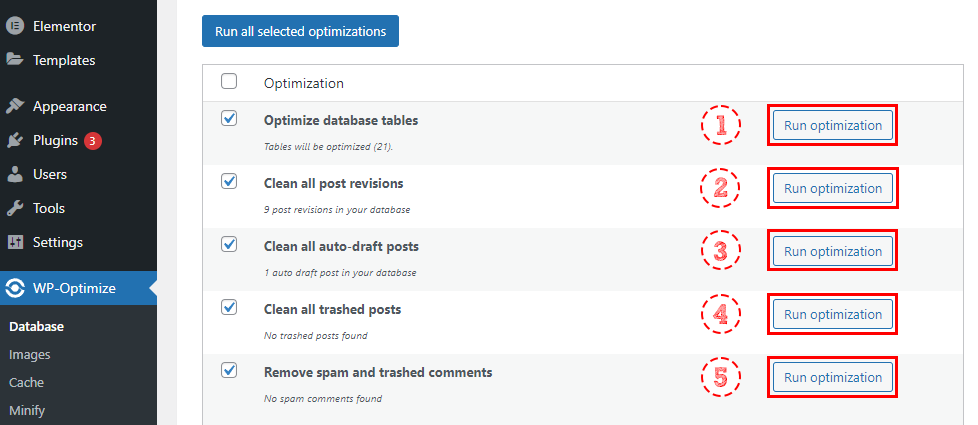The image size is (978, 425).
Task: Click the Tools wrench icon
Action: [x=14, y=208]
